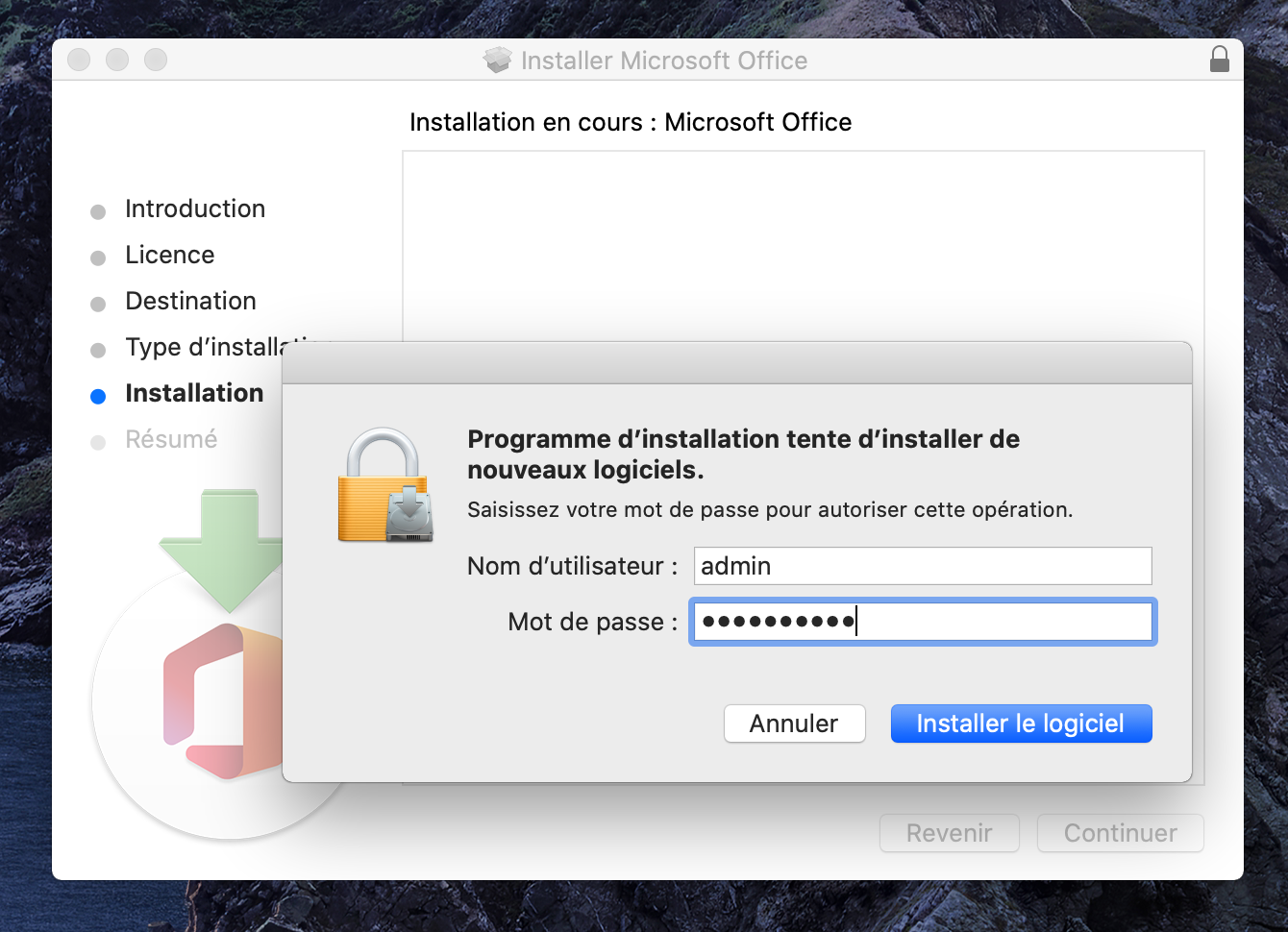Screen dimensions: 1288x932
Task: Click the padlock icon in the title bar
Action: pos(1219,60)
